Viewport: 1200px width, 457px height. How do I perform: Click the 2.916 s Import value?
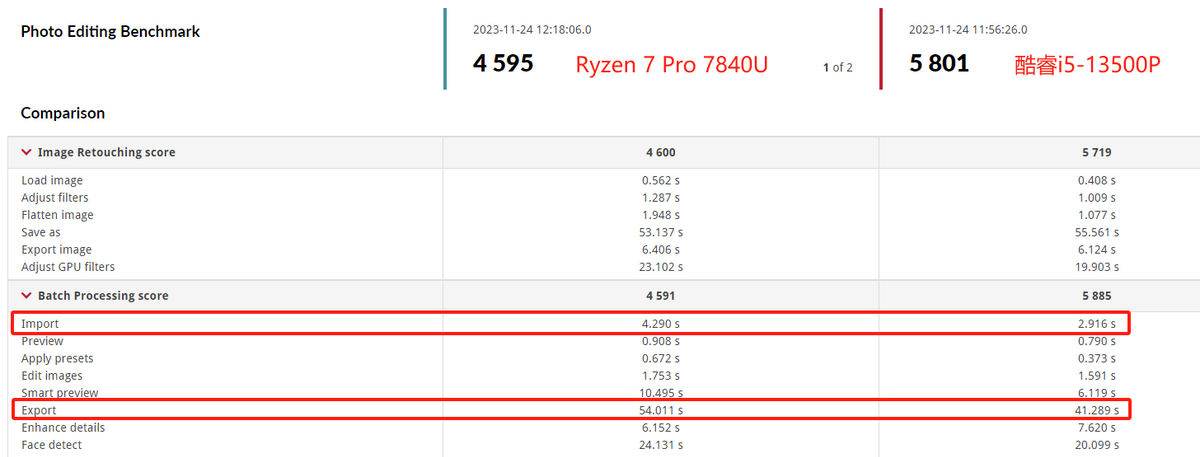(1097, 324)
